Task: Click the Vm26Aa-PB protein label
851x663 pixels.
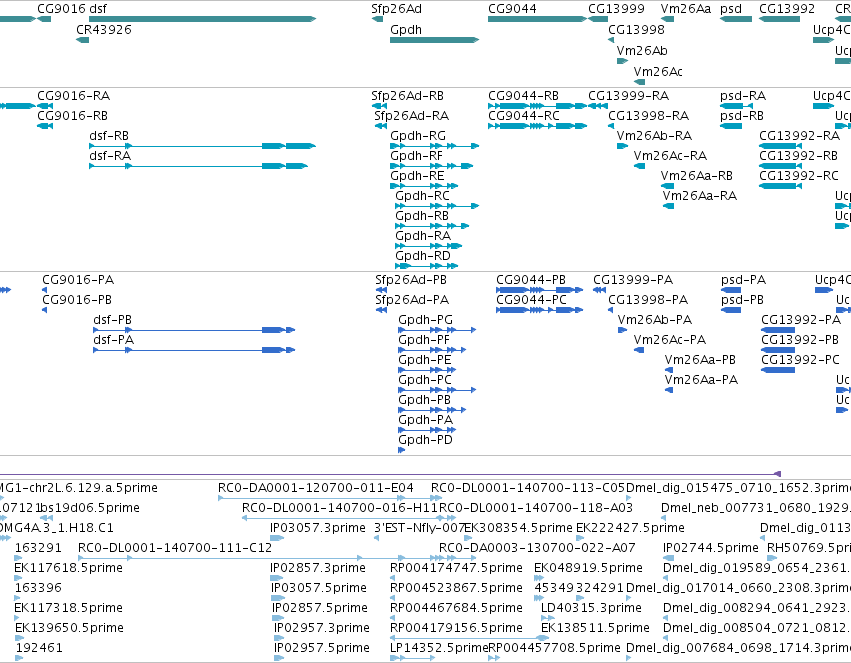Action: (x=700, y=360)
